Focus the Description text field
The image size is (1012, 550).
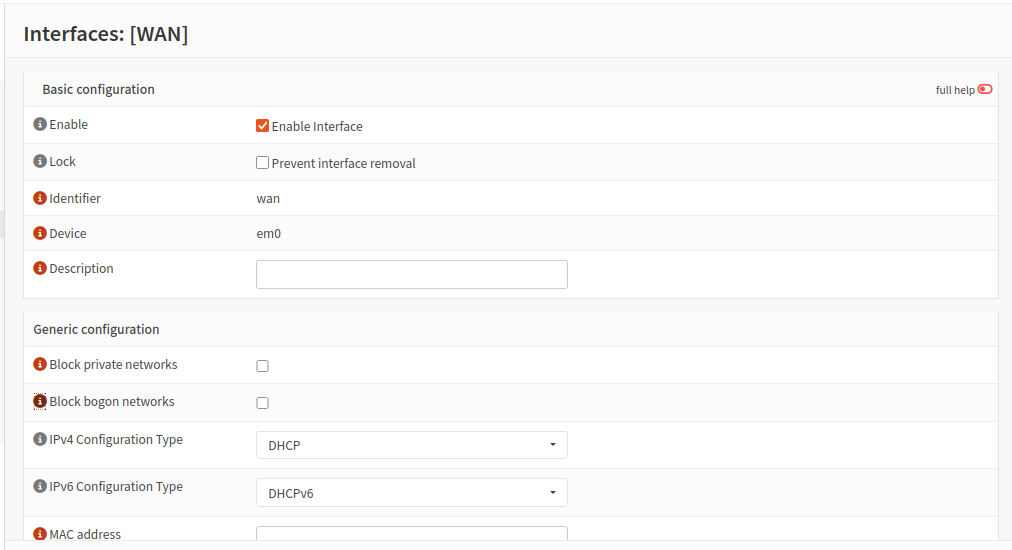click(x=411, y=274)
